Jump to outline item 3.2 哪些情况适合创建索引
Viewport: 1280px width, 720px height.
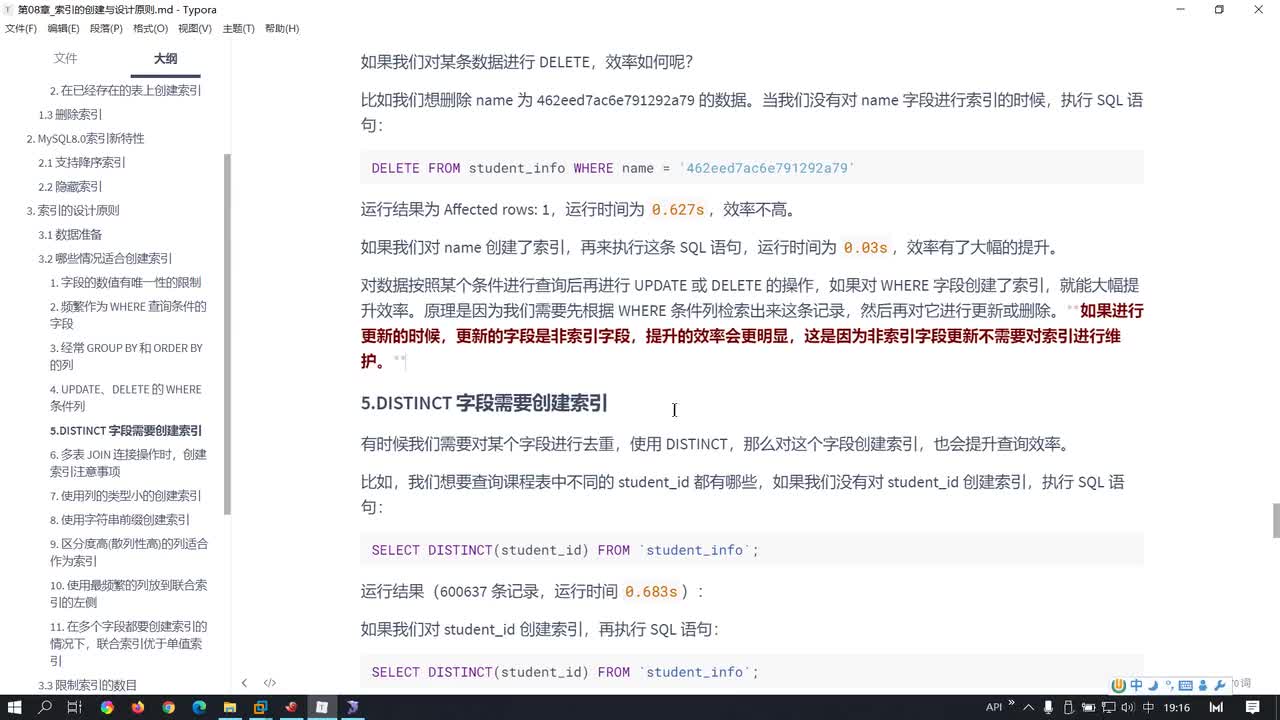point(105,258)
